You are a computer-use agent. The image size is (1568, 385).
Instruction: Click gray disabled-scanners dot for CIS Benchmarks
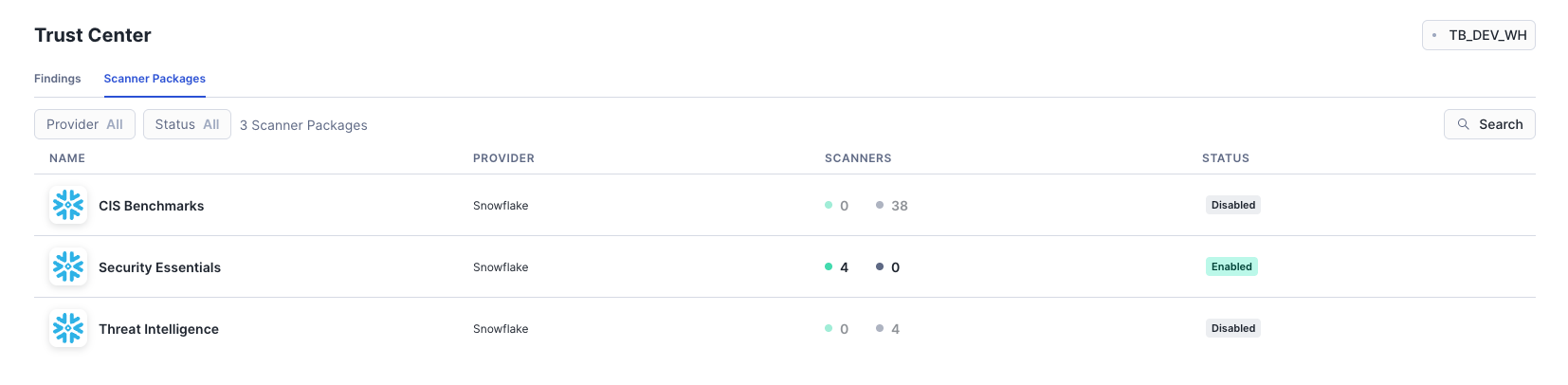880,205
